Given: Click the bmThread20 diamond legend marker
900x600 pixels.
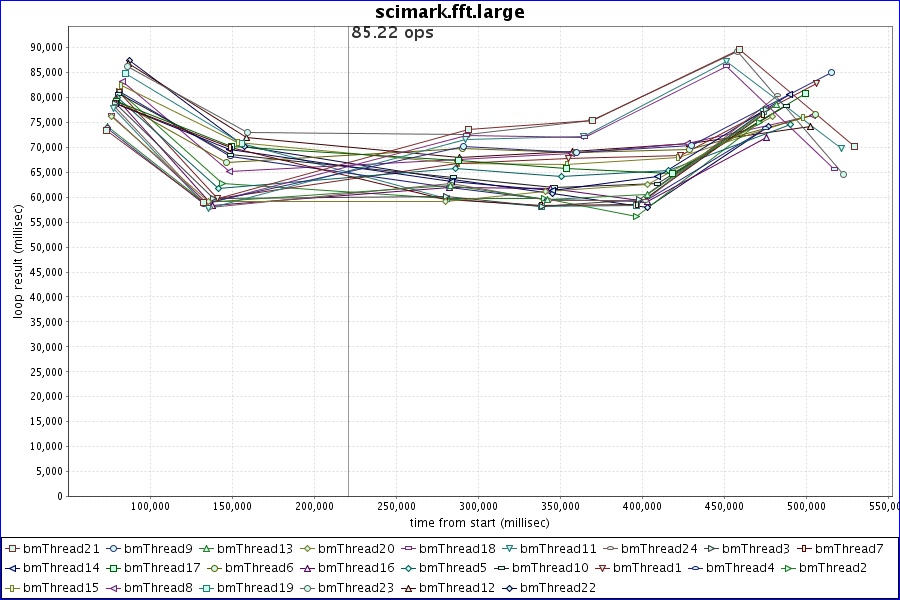Looking at the screenshot, I should pyautogui.click(x=307, y=548).
